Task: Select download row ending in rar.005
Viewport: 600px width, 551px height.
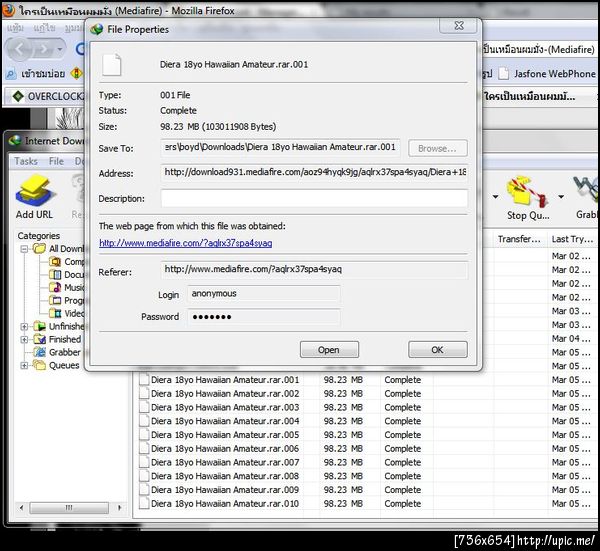Action: (367, 435)
